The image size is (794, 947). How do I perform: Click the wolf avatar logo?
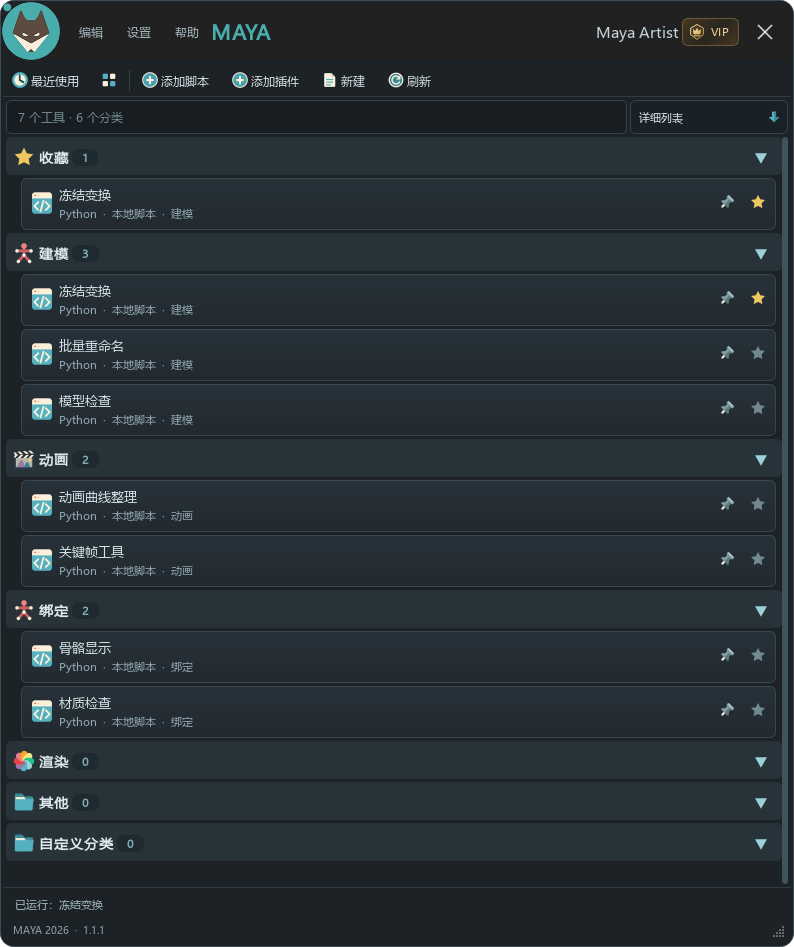tap(31, 31)
